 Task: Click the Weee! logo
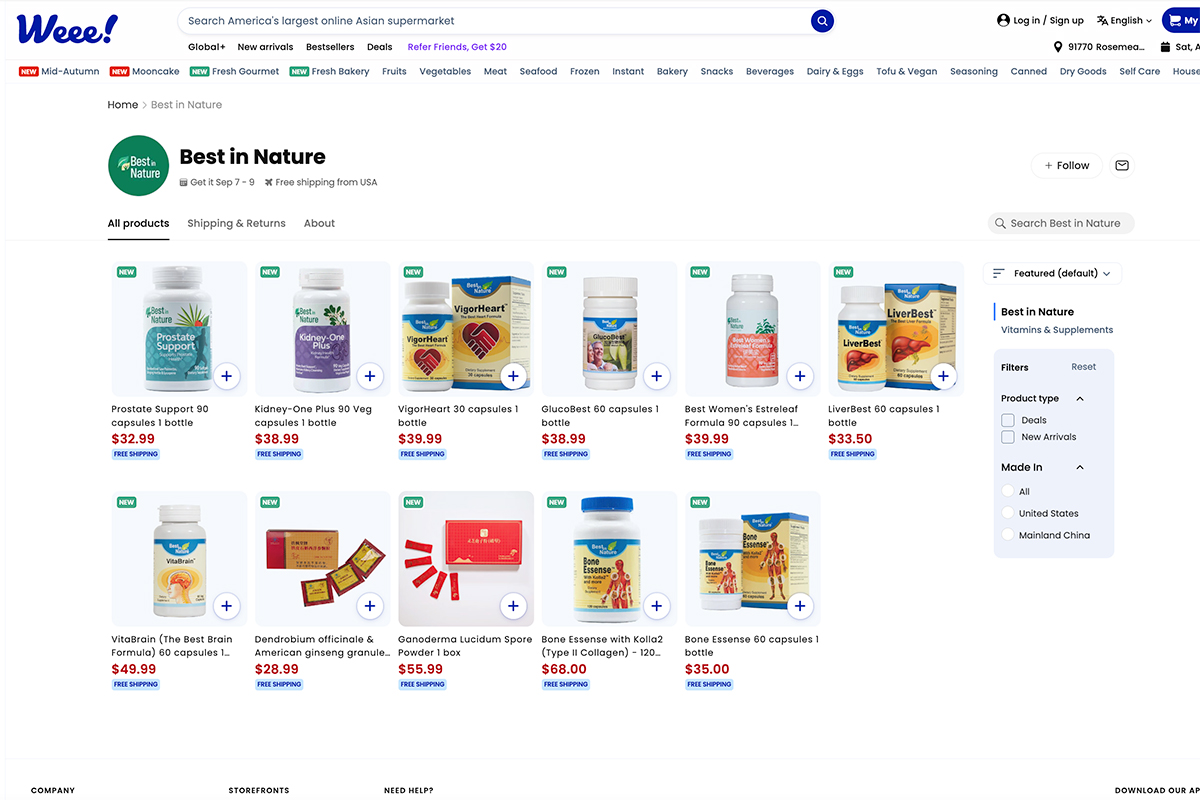pos(67,28)
